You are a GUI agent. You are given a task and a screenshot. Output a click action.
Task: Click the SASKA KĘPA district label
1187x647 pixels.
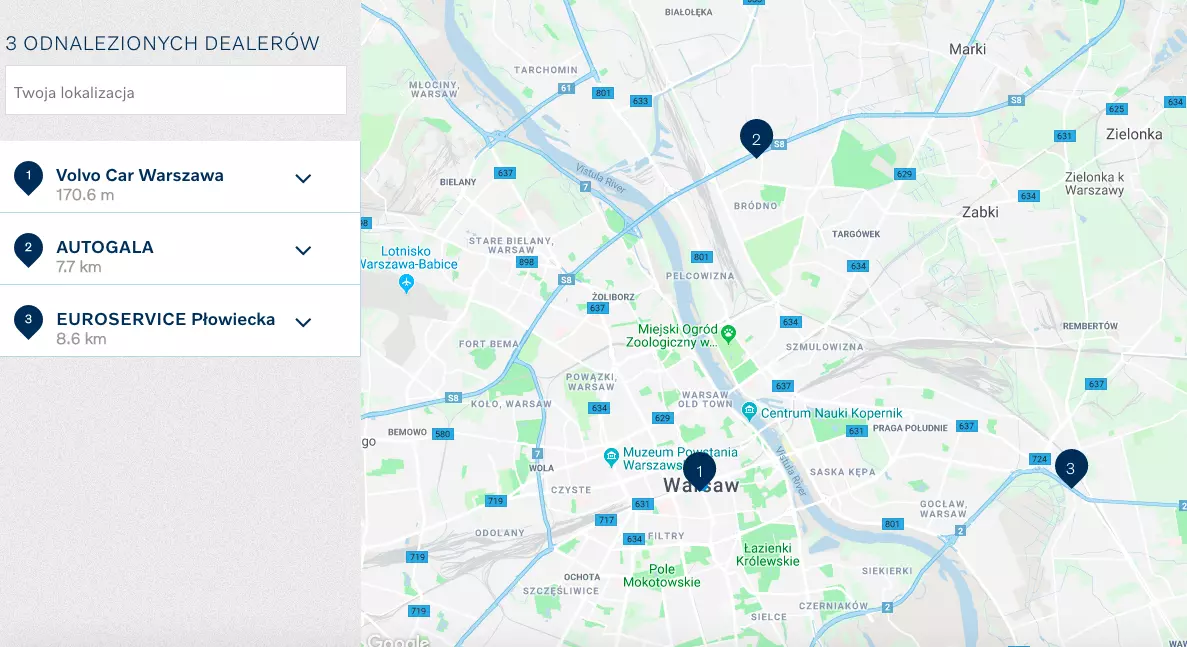point(843,471)
